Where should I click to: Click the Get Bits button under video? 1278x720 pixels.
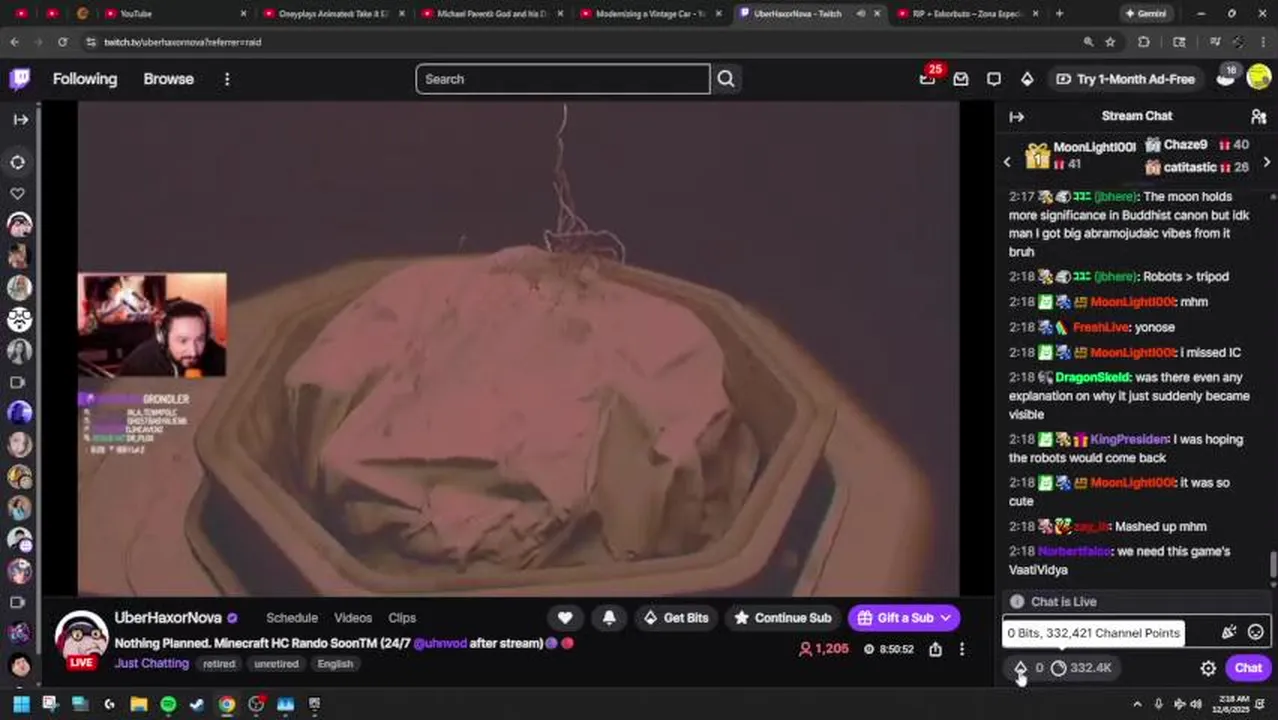[675, 618]
